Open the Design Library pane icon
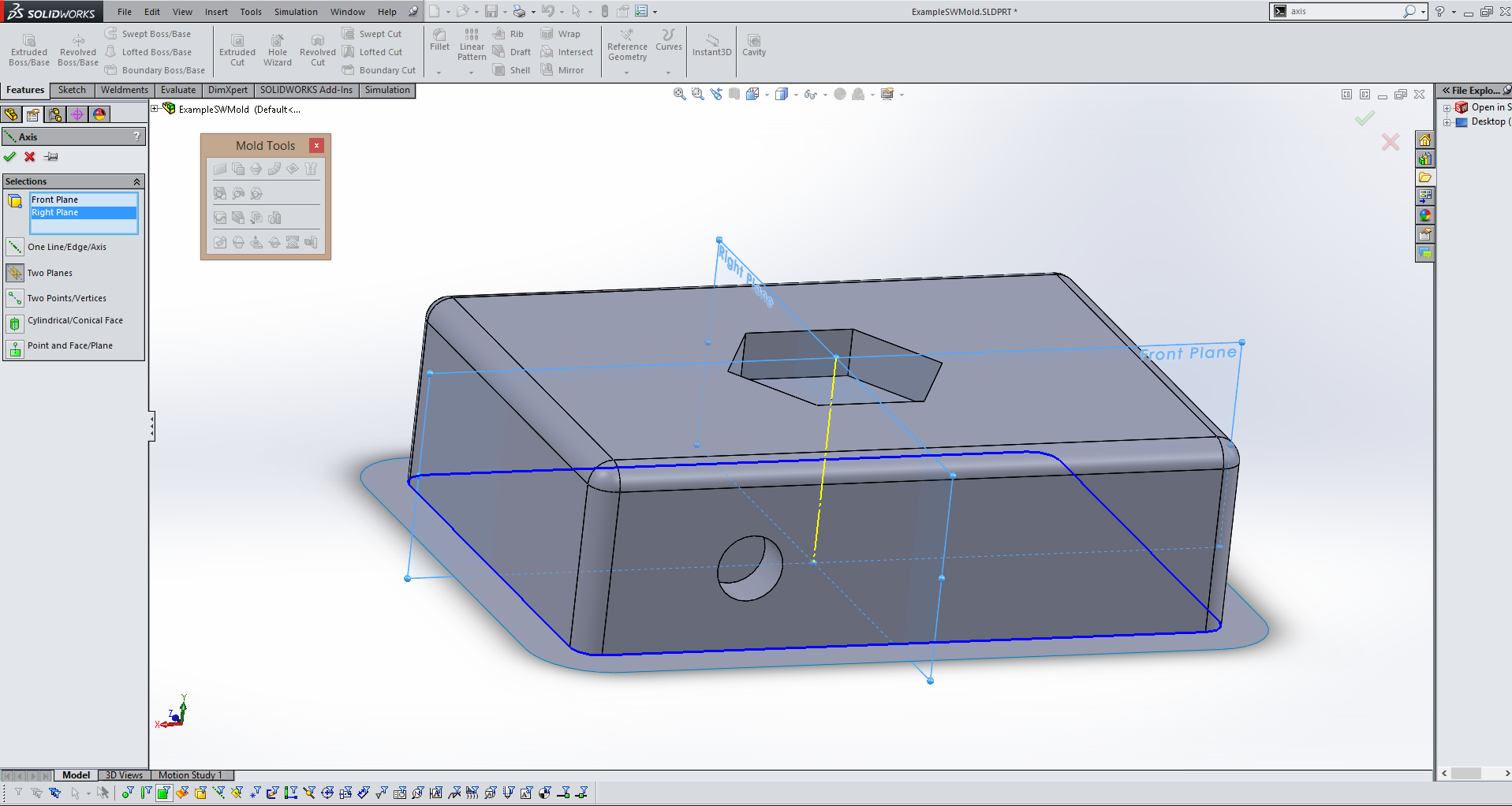1512x806 pixels. (x=1424, y=159)
